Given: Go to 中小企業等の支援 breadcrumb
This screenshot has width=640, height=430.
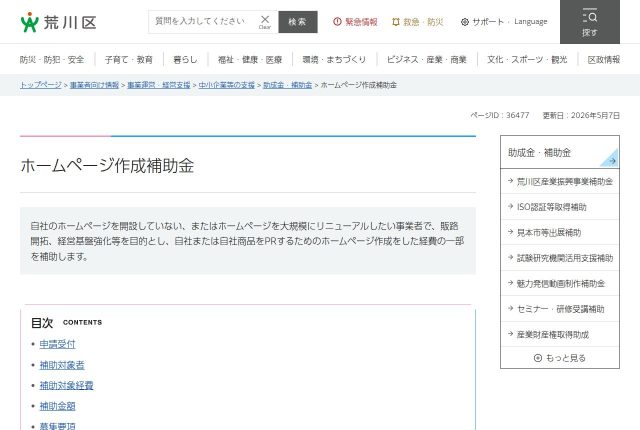Looking at the screenshot, I should click(x=227, y=85).
